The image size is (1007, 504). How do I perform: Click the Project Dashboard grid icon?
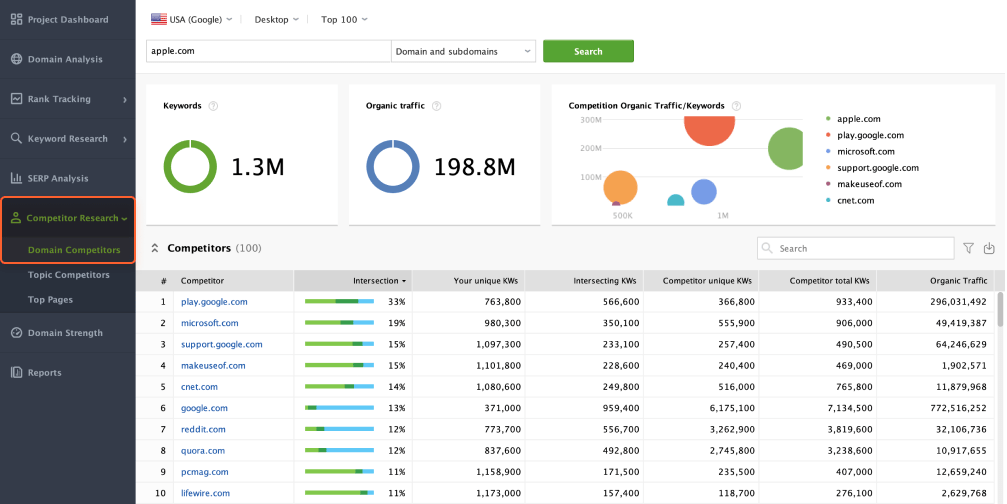coord(17,19)
